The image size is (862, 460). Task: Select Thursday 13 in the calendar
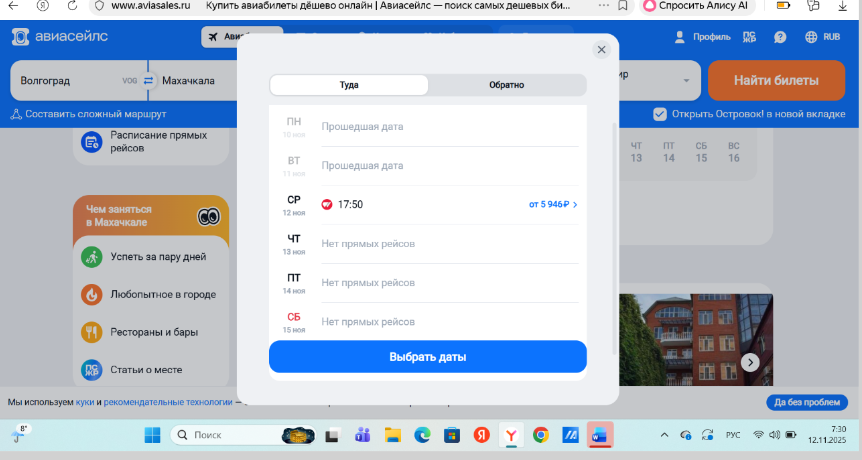[636, 152]
